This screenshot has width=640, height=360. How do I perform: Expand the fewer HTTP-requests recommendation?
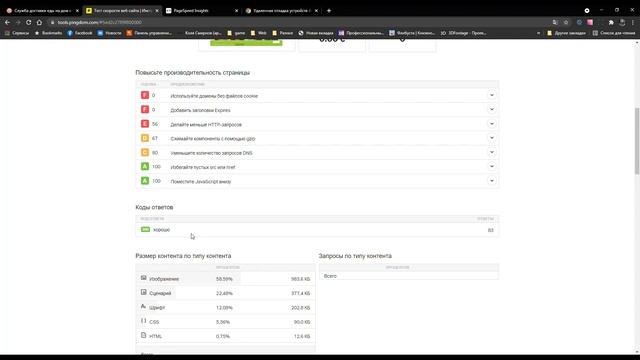(x=492, y=124)
